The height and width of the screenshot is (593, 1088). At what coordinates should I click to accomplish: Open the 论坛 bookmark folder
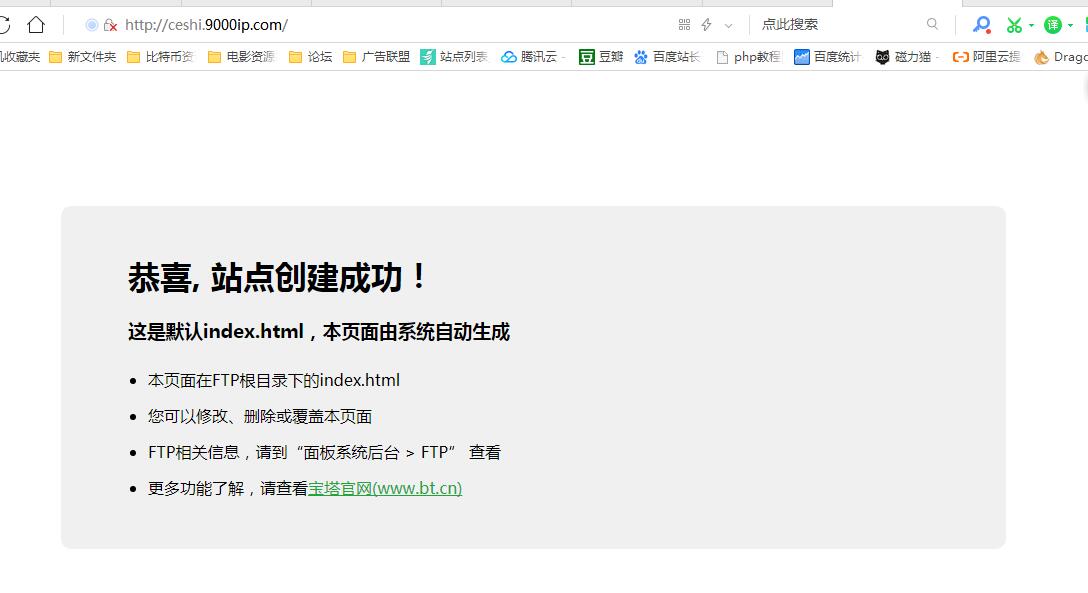(x=310, y=57)
